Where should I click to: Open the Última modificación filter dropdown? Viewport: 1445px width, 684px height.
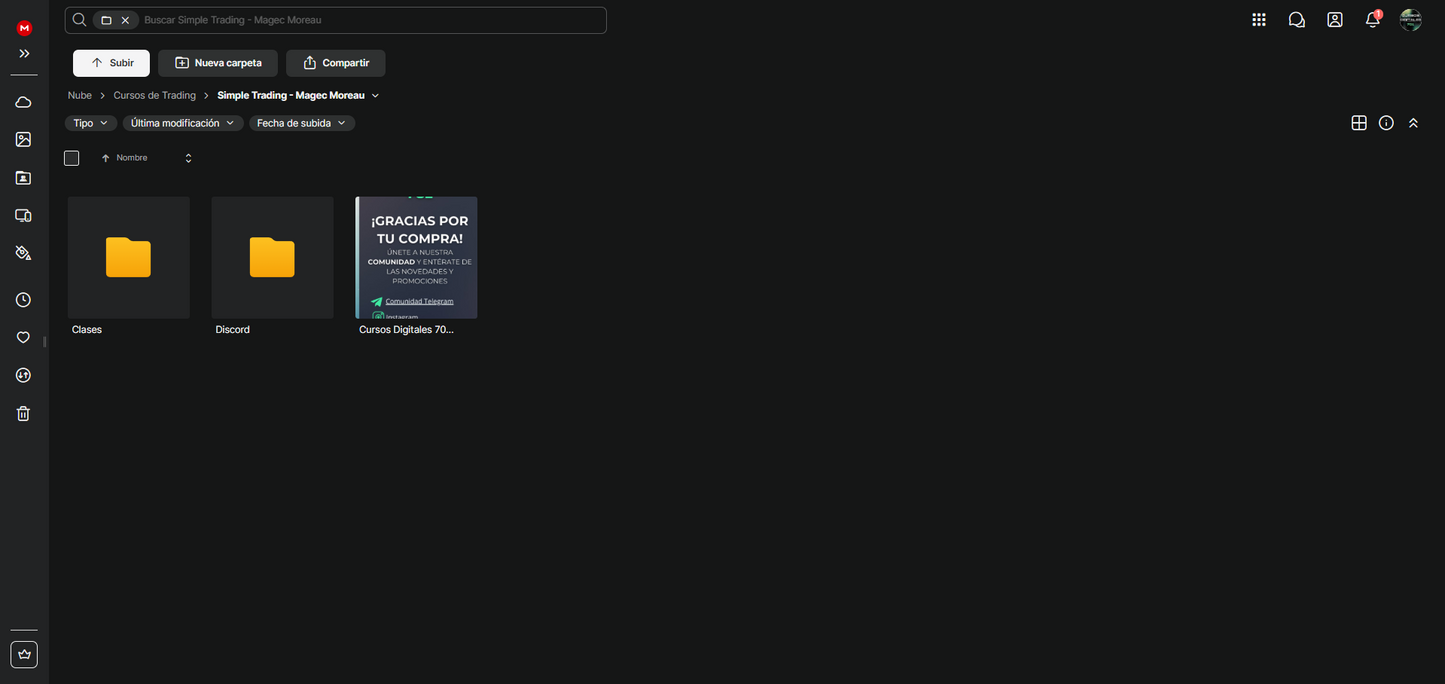point(182,123)
